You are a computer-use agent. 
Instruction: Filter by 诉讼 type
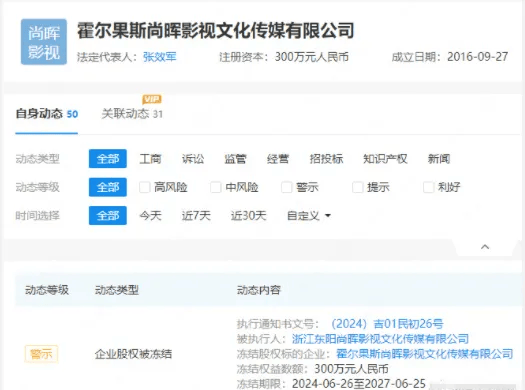pos(193,159)
